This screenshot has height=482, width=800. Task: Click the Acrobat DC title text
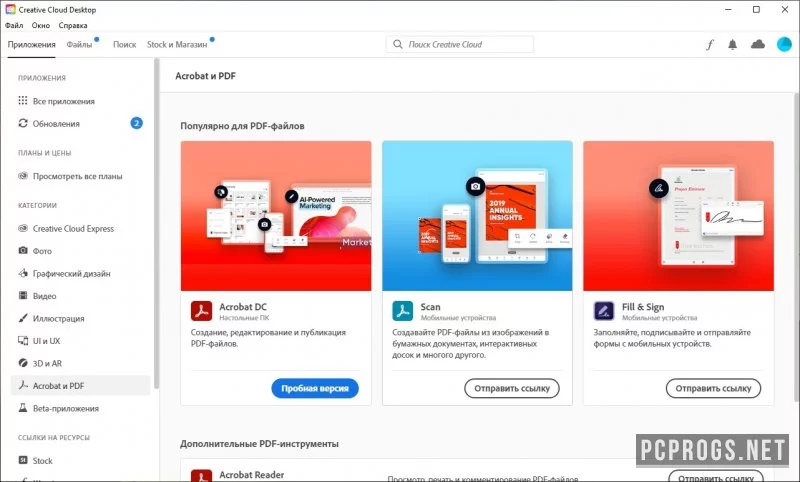243,307
